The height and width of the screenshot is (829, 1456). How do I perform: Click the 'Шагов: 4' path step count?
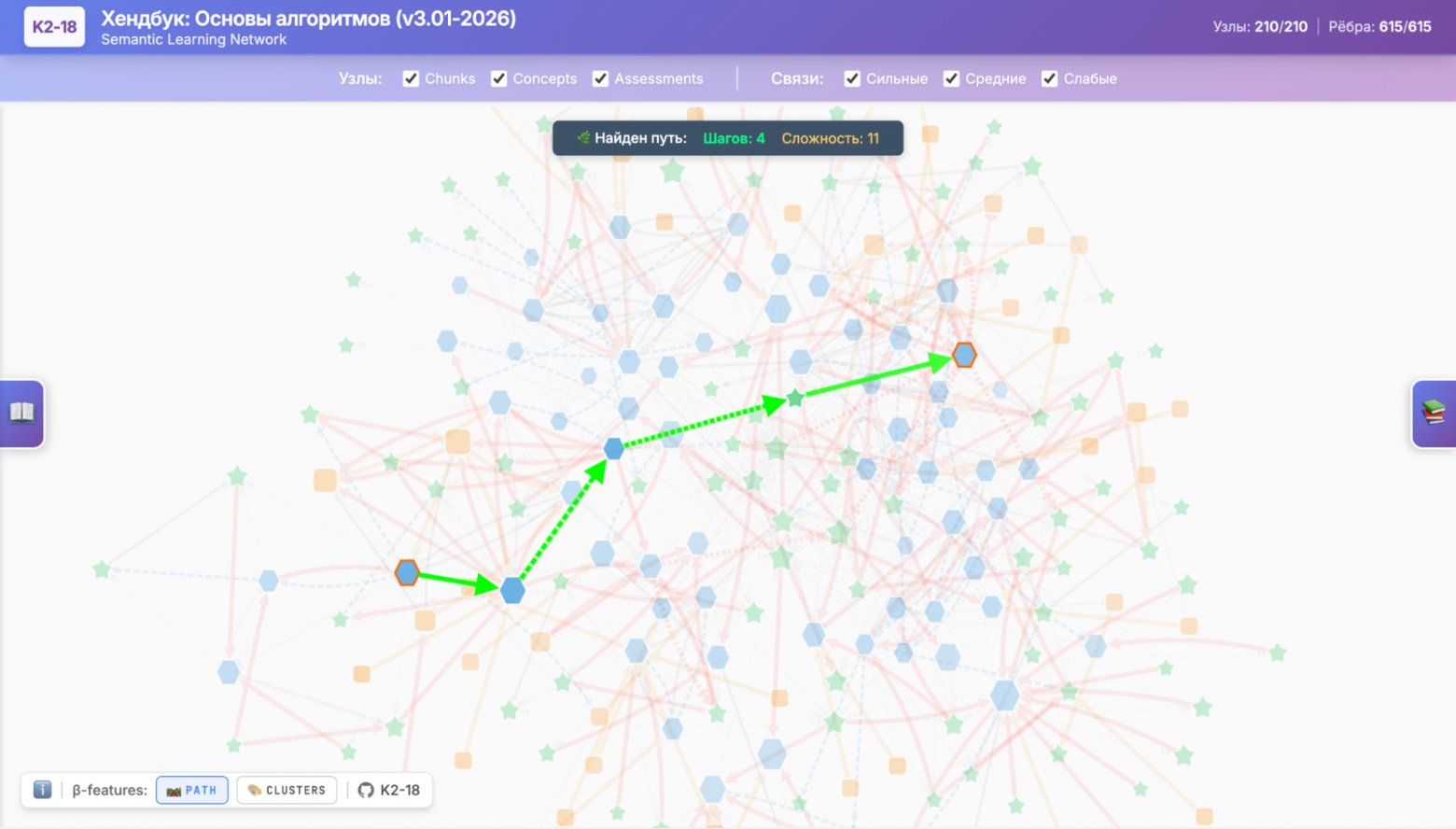click(x=734, y=138)
